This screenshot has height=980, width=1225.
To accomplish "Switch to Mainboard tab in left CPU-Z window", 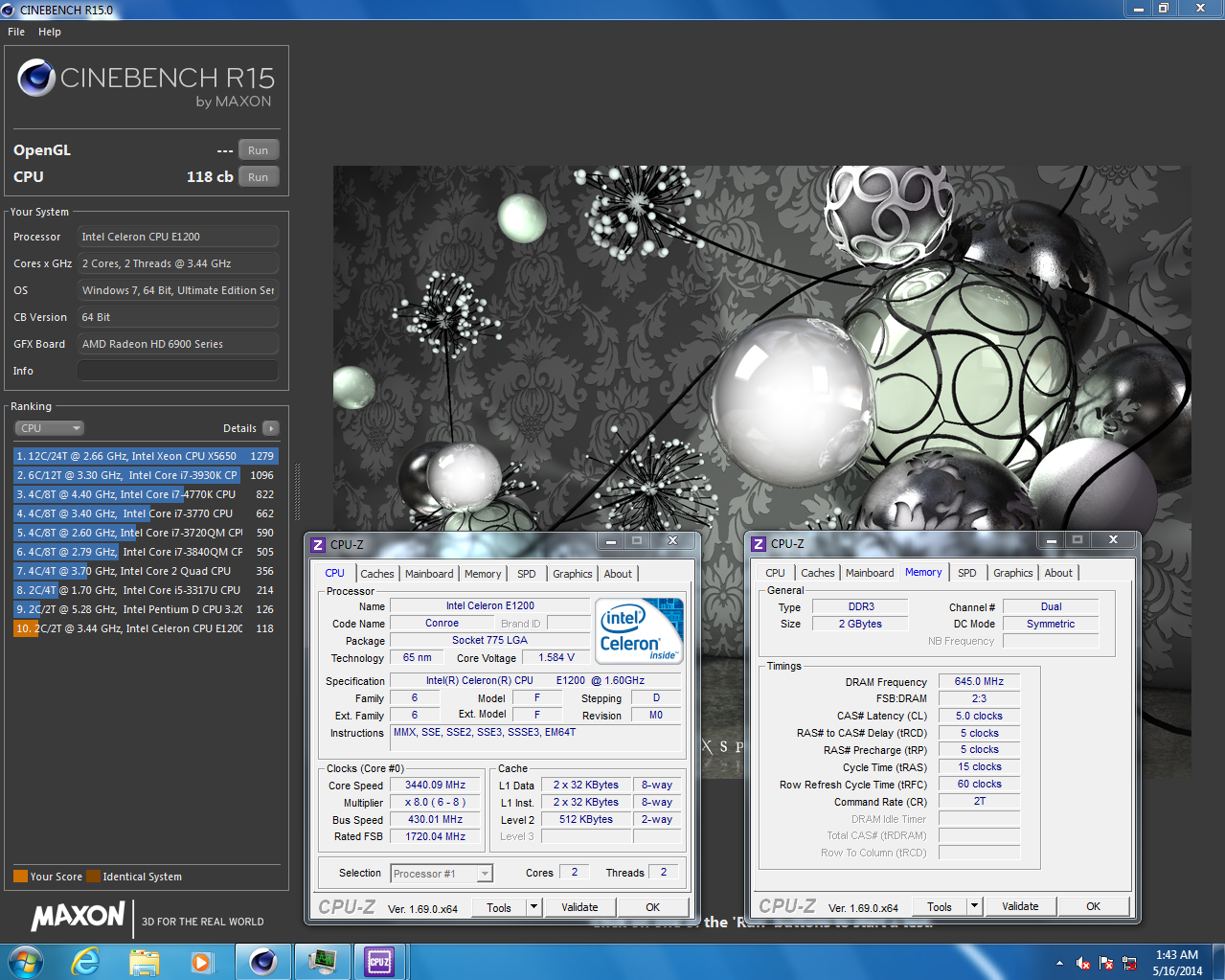I will 429,574.
